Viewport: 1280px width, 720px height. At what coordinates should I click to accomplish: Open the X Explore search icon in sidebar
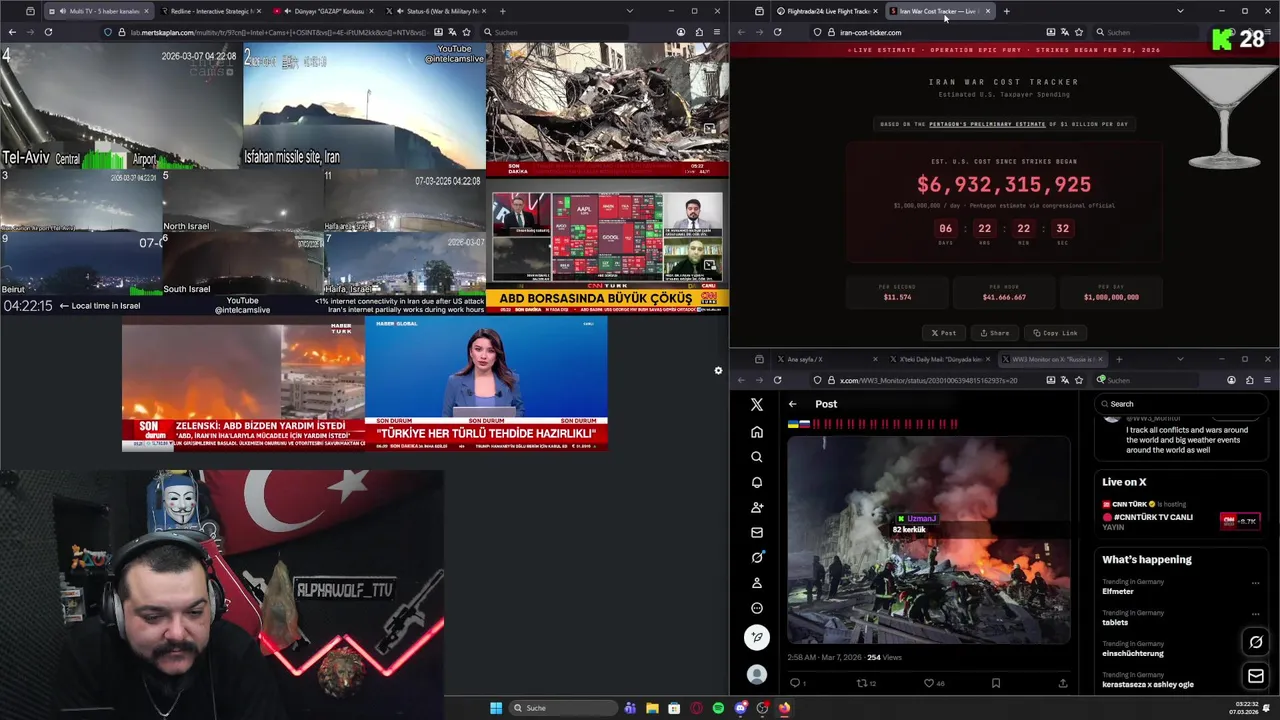(x=757, y=457)
